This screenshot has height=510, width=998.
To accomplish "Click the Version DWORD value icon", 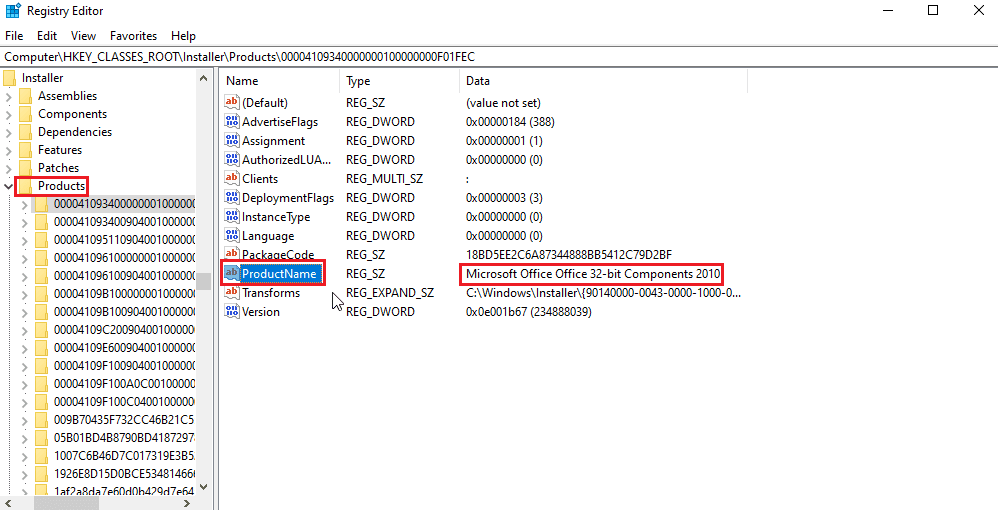I will [x=232, y=312].
